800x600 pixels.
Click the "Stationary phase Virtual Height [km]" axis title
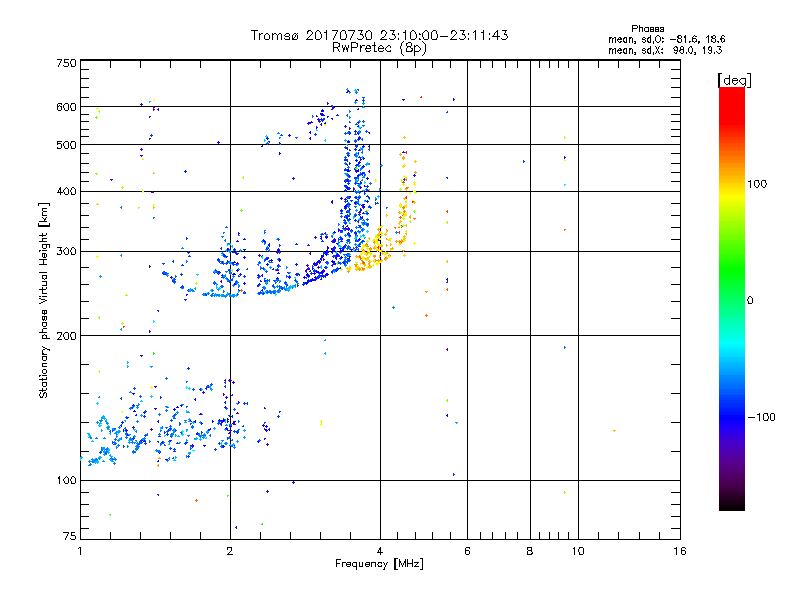[44, 300]
